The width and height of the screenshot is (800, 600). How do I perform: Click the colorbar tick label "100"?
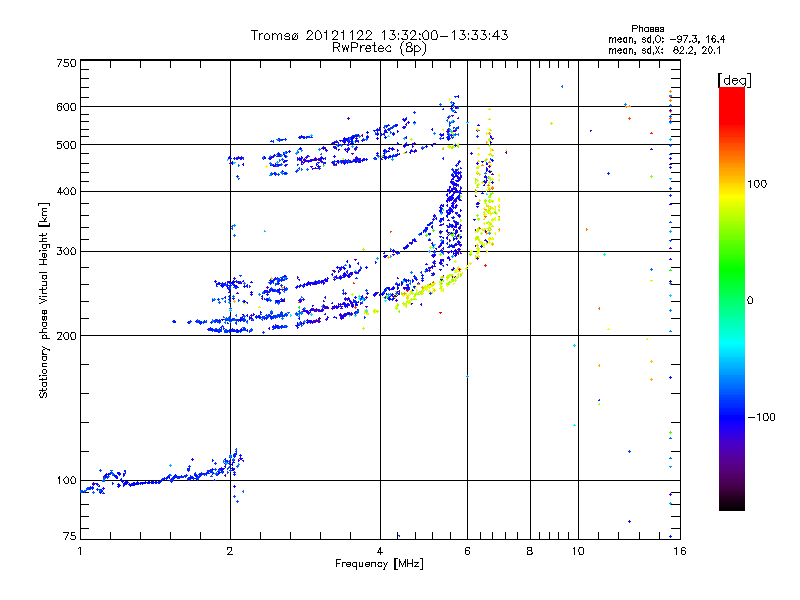click(x=757, y=184)
